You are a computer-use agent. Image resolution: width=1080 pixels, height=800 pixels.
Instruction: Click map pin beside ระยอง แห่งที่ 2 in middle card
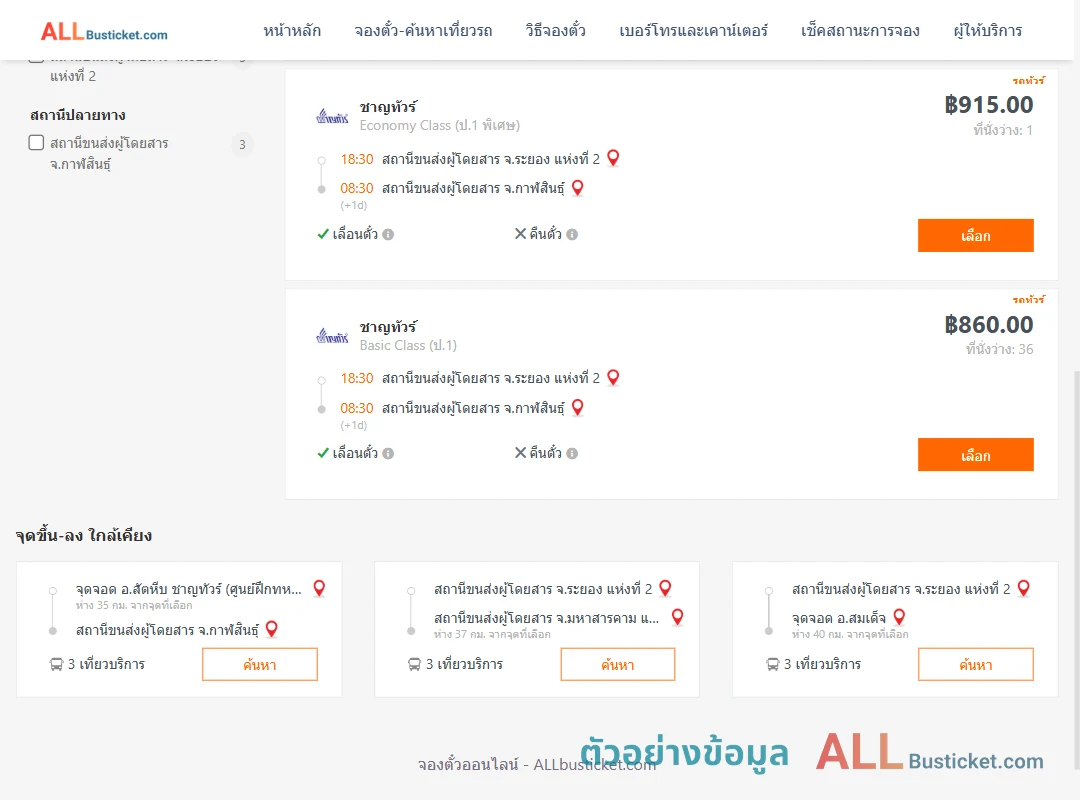(x=665, y=588)
